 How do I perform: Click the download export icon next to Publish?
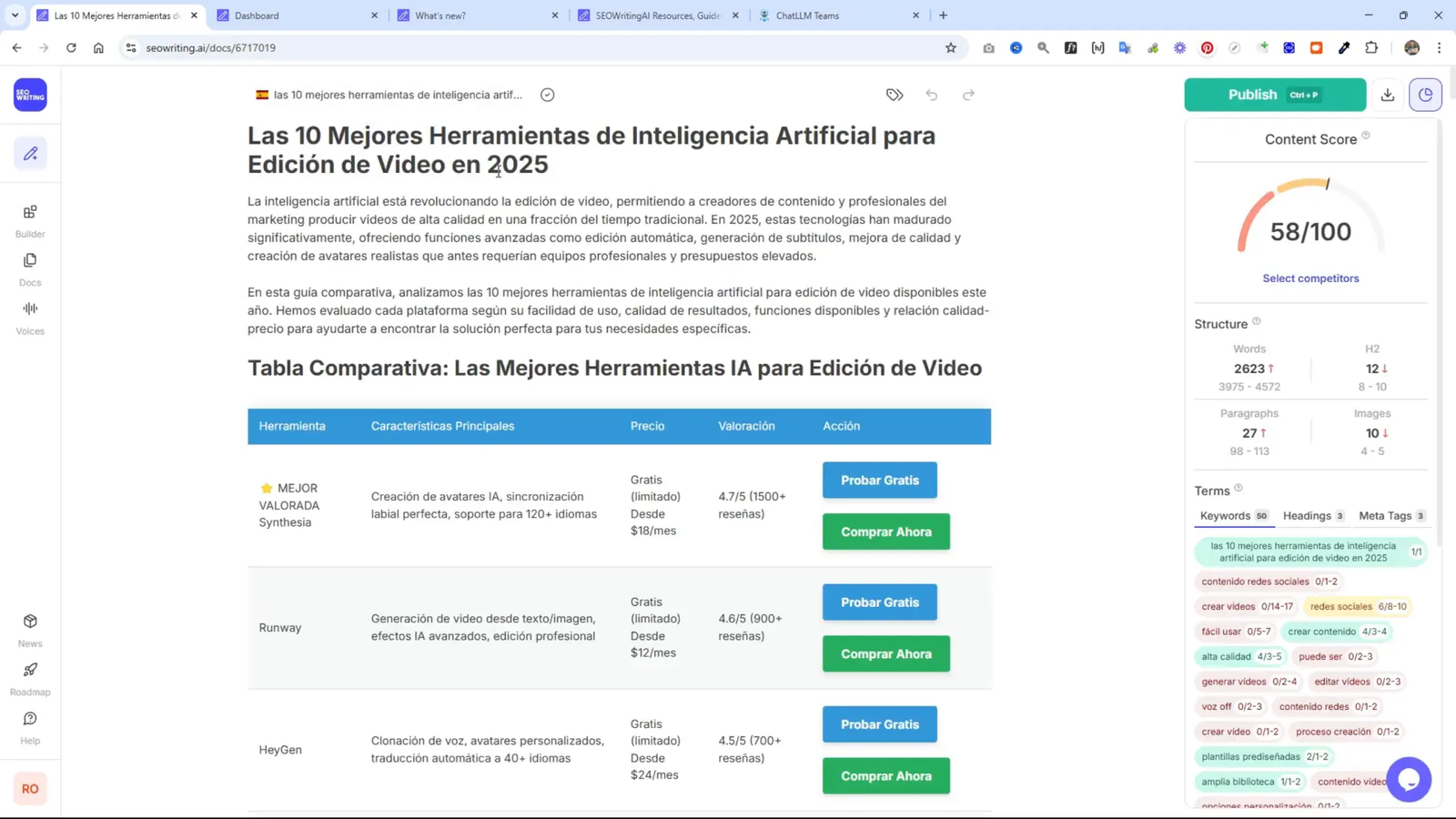tap(1387, 94)
